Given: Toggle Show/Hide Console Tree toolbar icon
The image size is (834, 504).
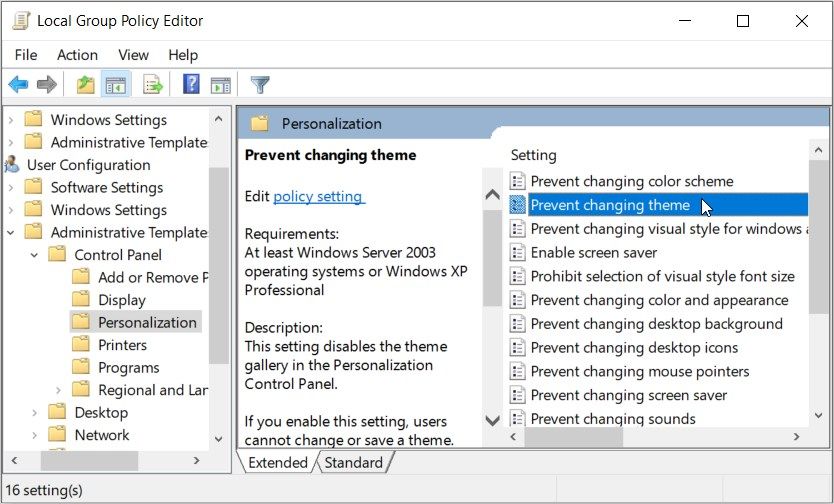Looking at the screenshot, I should tap(115, 84).
